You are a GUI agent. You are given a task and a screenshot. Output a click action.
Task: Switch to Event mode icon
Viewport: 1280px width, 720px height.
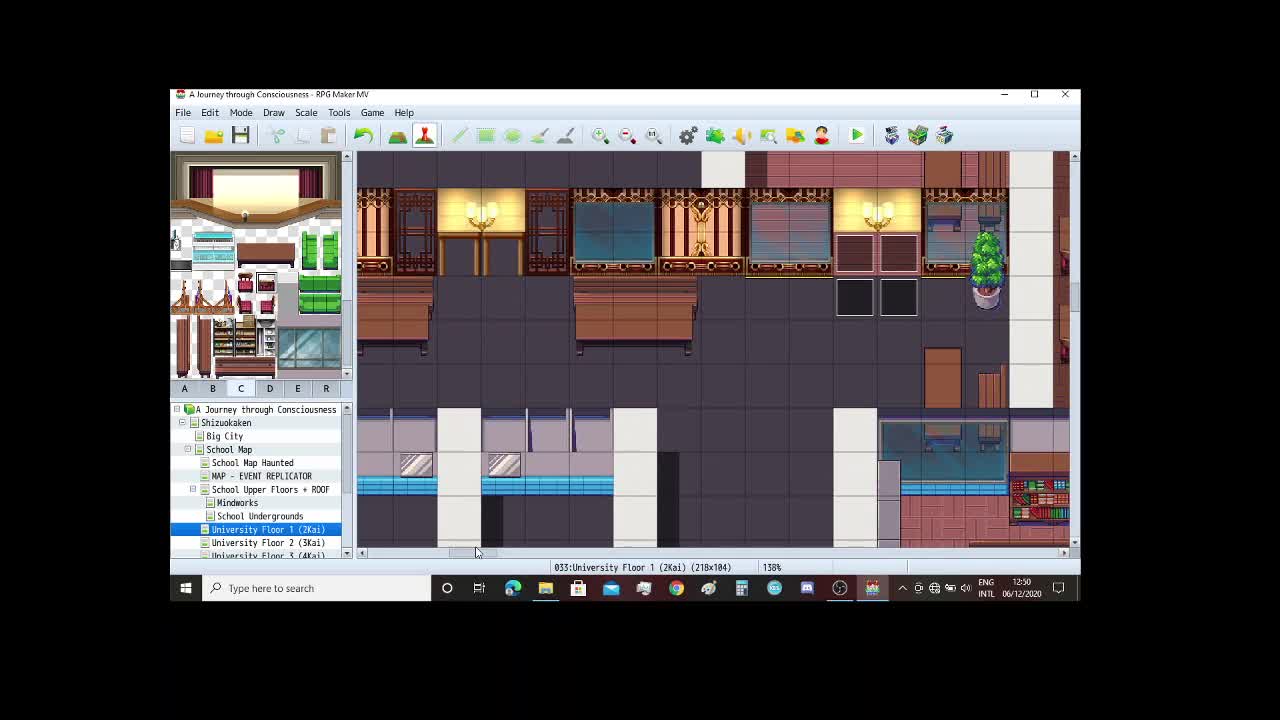click(424, 135)
